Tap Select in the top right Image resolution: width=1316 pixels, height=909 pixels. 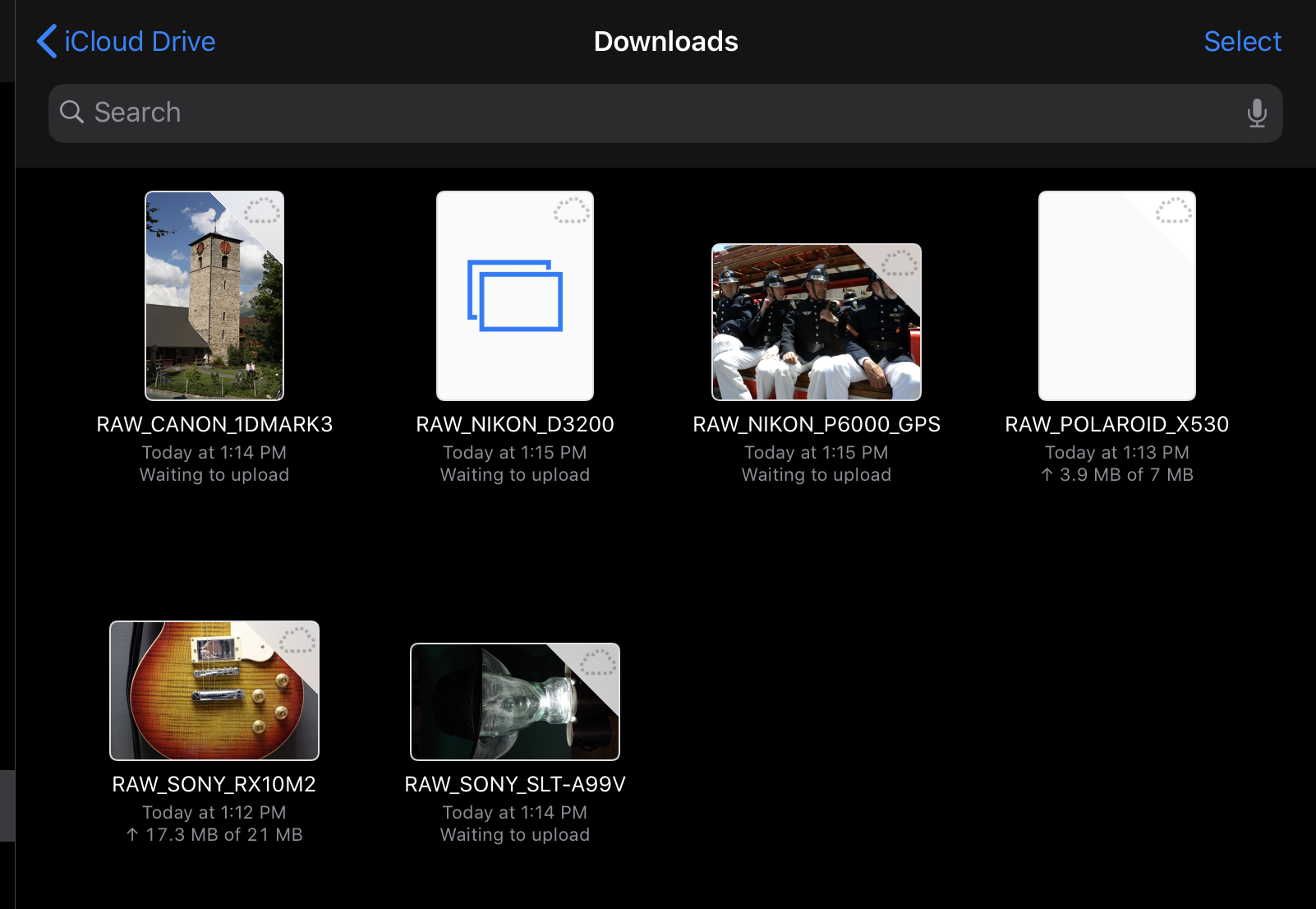point(1242,41)
